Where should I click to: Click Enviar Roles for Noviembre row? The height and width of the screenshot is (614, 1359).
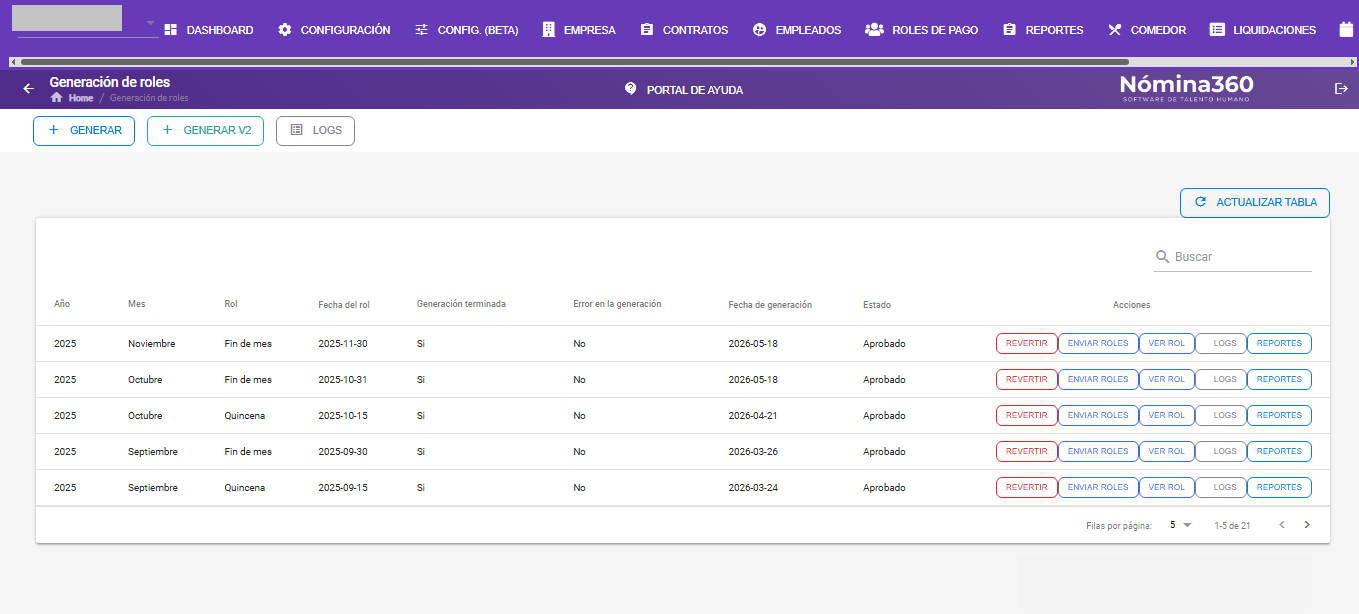pyautogui.click(x=1098, y=343)
